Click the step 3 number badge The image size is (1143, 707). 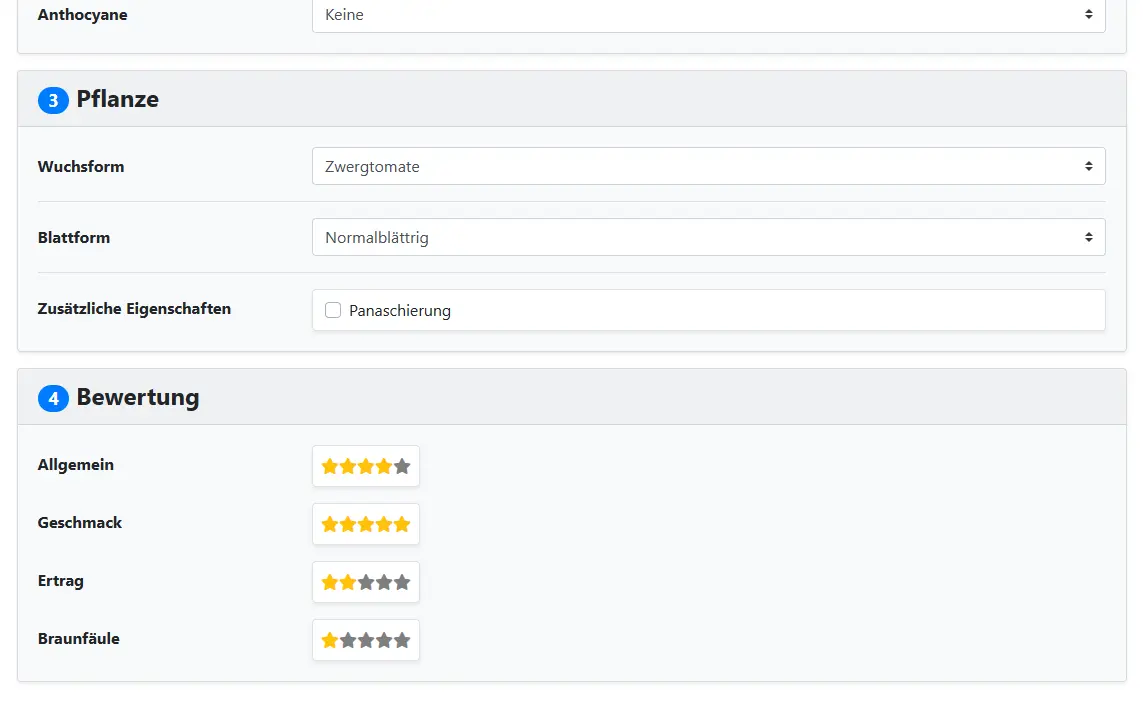click(53, 100)
